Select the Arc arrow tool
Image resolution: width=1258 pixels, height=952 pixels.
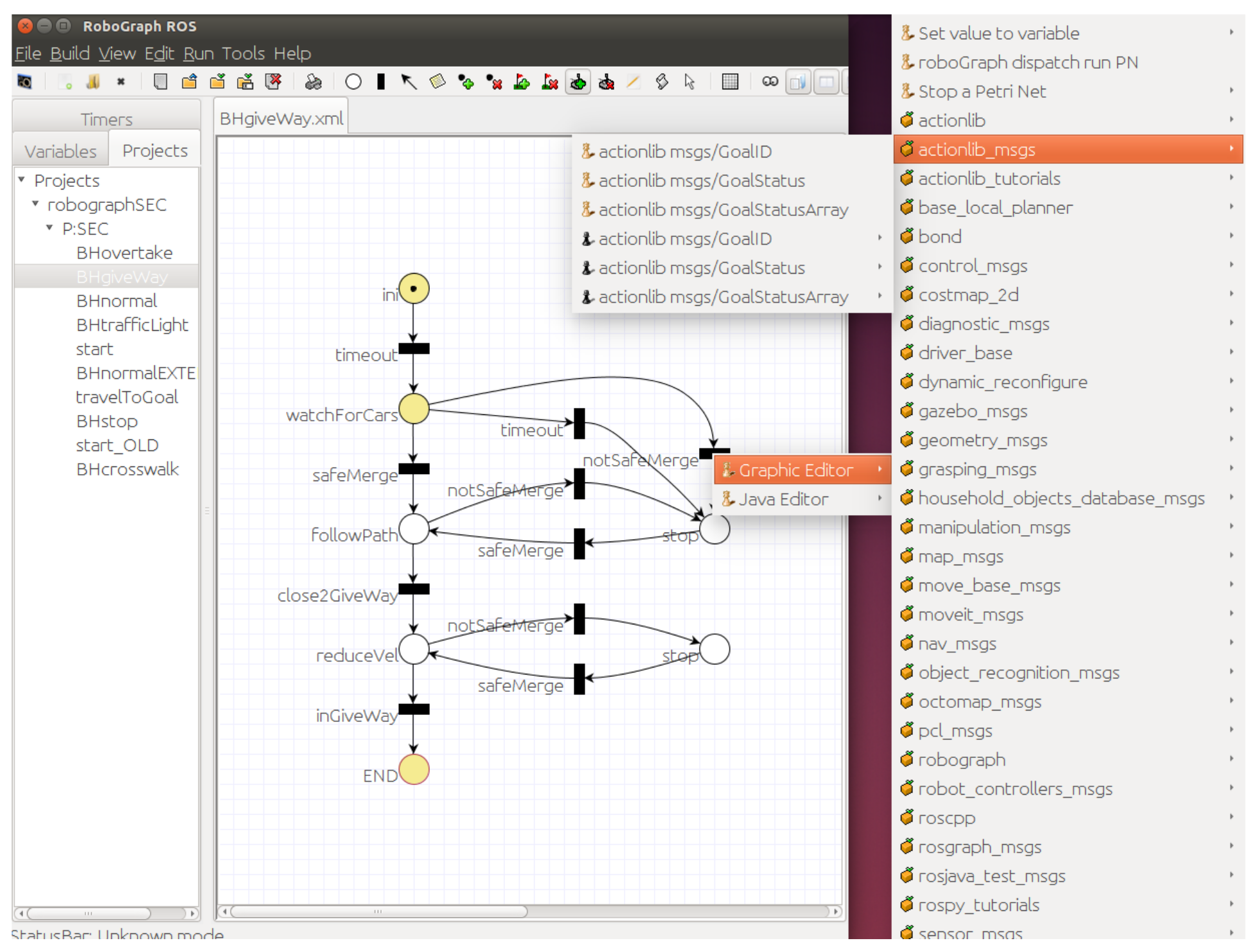pyautogui.click(x=409, y=82)
